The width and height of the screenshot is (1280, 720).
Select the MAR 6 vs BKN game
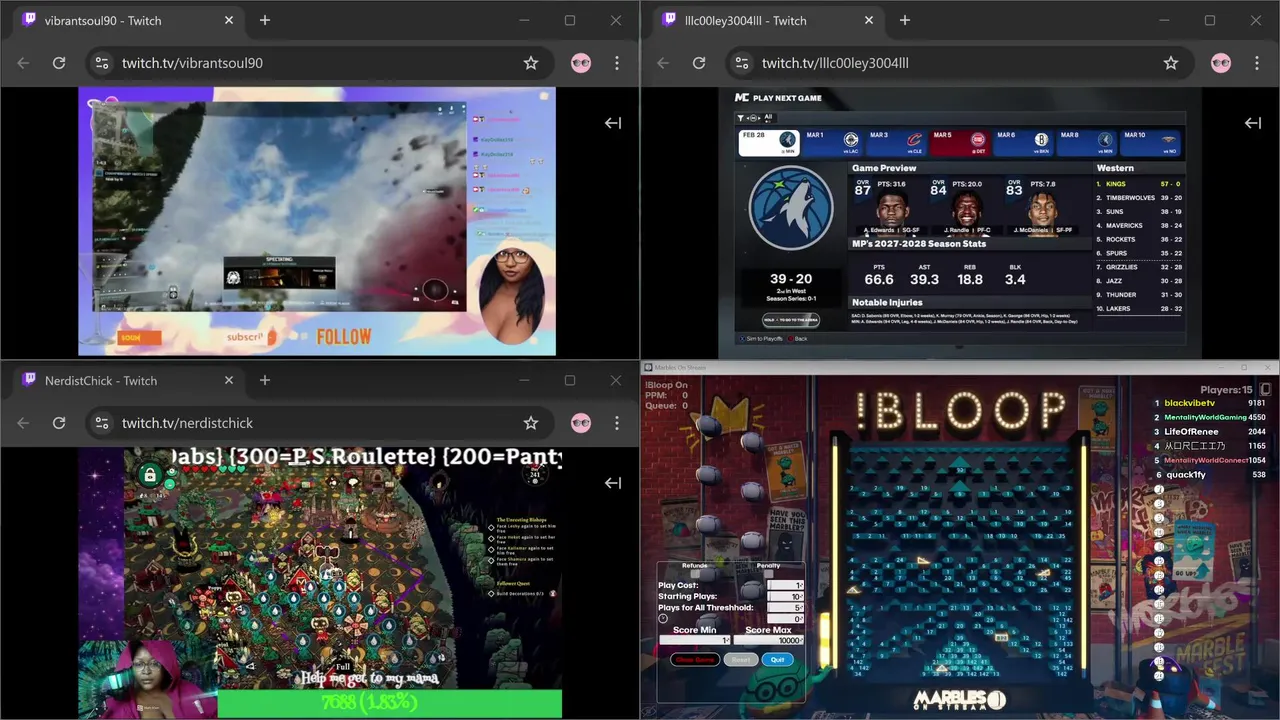[1023, 143]
